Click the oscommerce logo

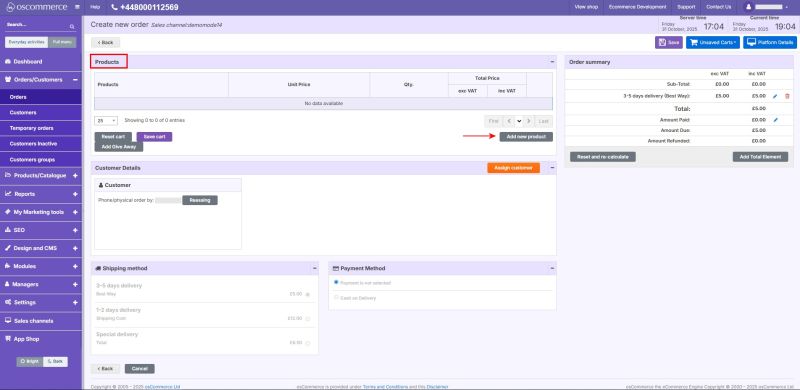(x=37, y=7)
